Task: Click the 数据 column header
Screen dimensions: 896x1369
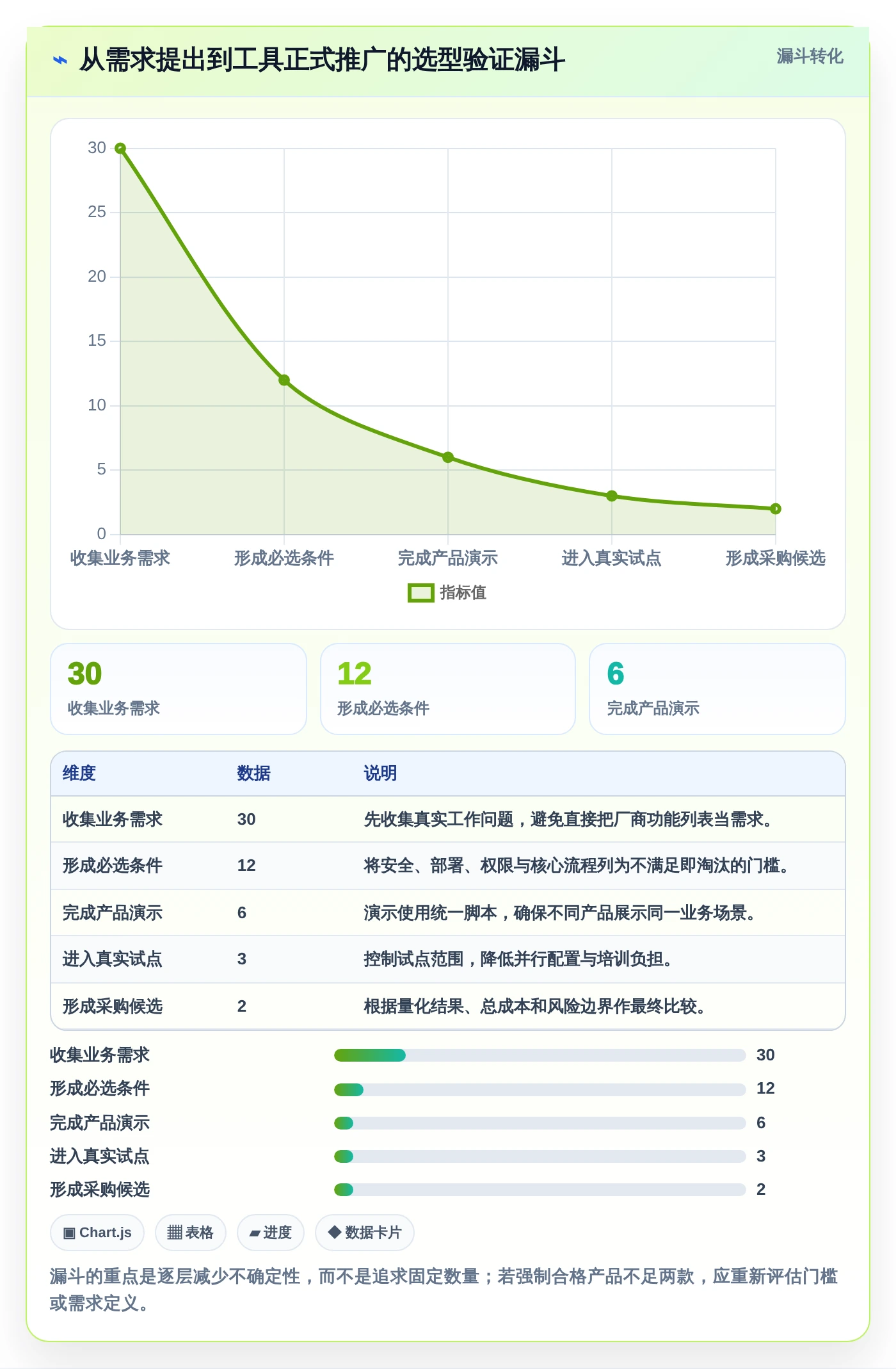Action: (254, 774)
